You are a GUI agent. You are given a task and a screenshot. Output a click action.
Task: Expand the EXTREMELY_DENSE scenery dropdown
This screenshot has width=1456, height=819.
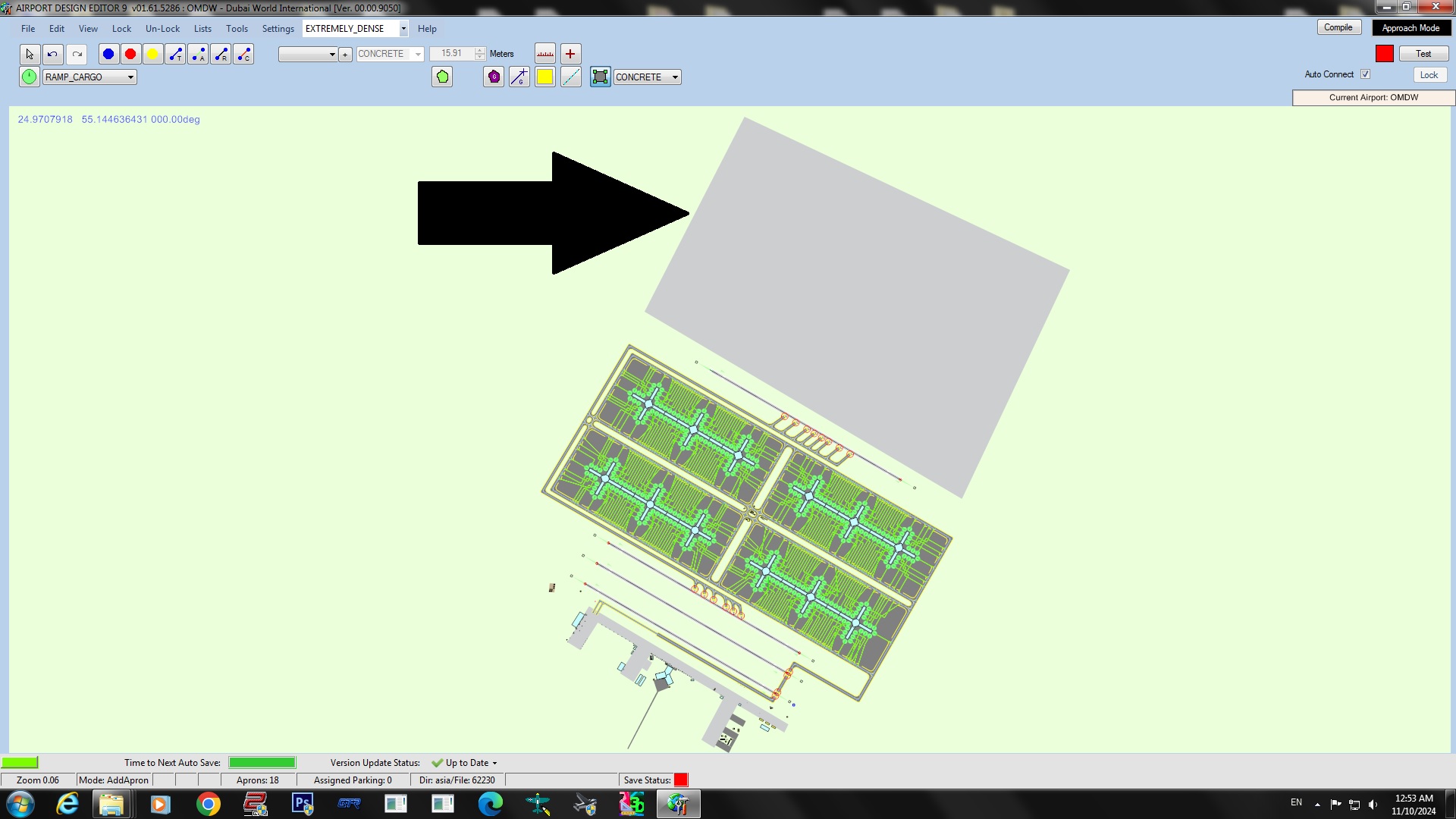(403, 29)
